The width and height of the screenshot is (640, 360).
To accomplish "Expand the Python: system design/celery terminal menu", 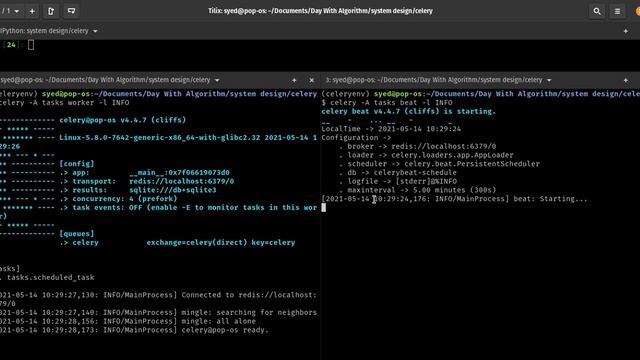I will tap(95, 31).
